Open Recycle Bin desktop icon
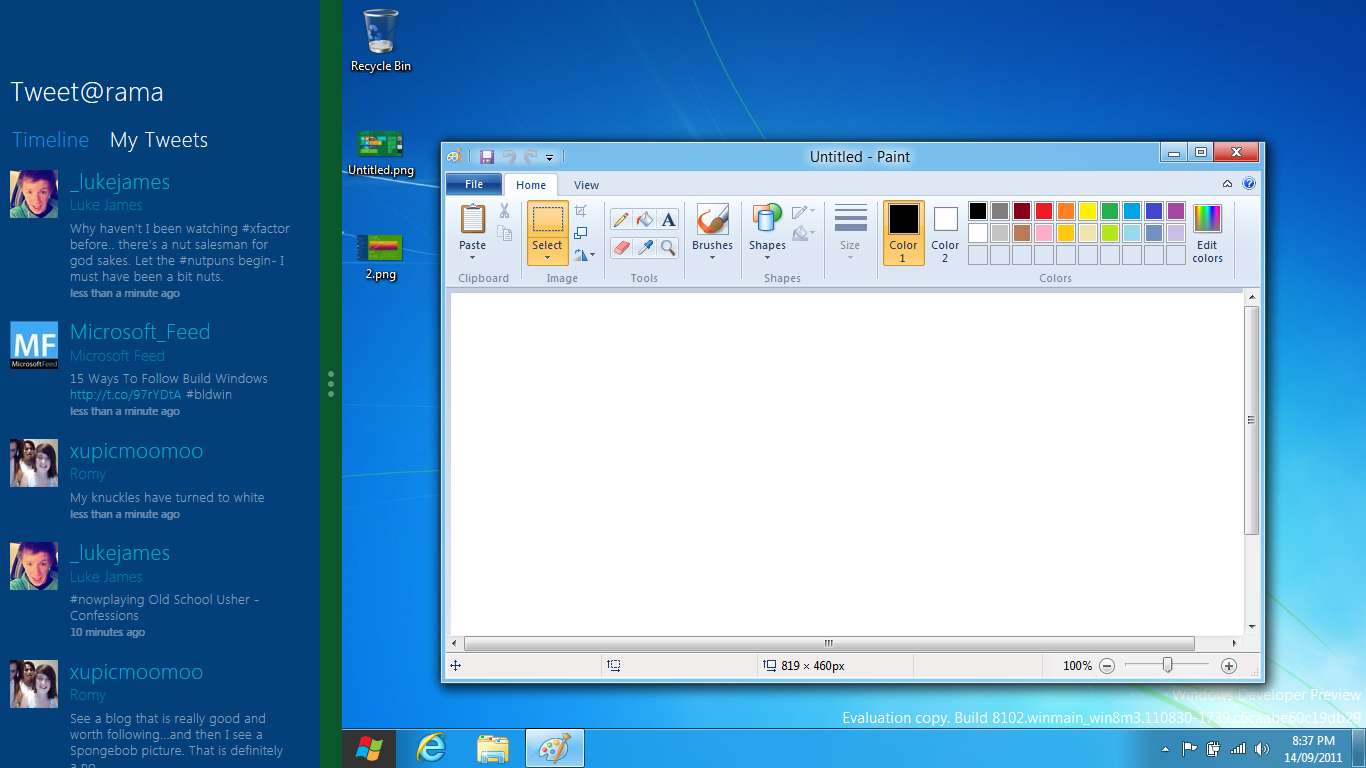This screenshot has width=1366, height=768. coord(381,40)
